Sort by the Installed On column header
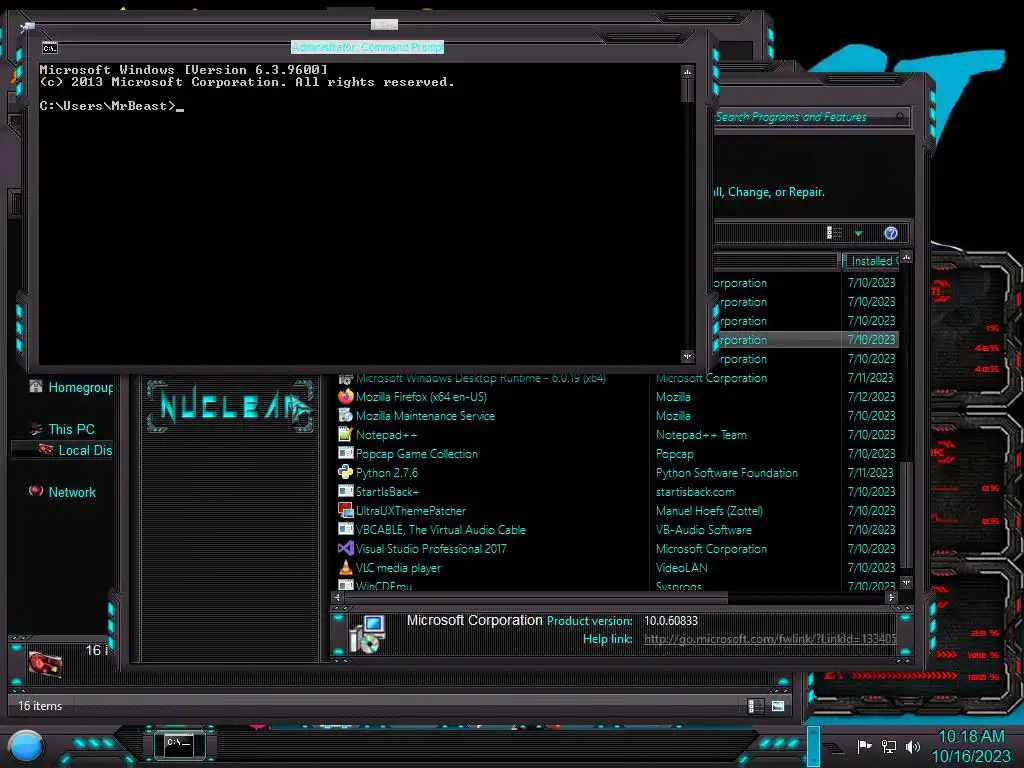This screenshot has height=768, width=1024. [x=872, y=261]
